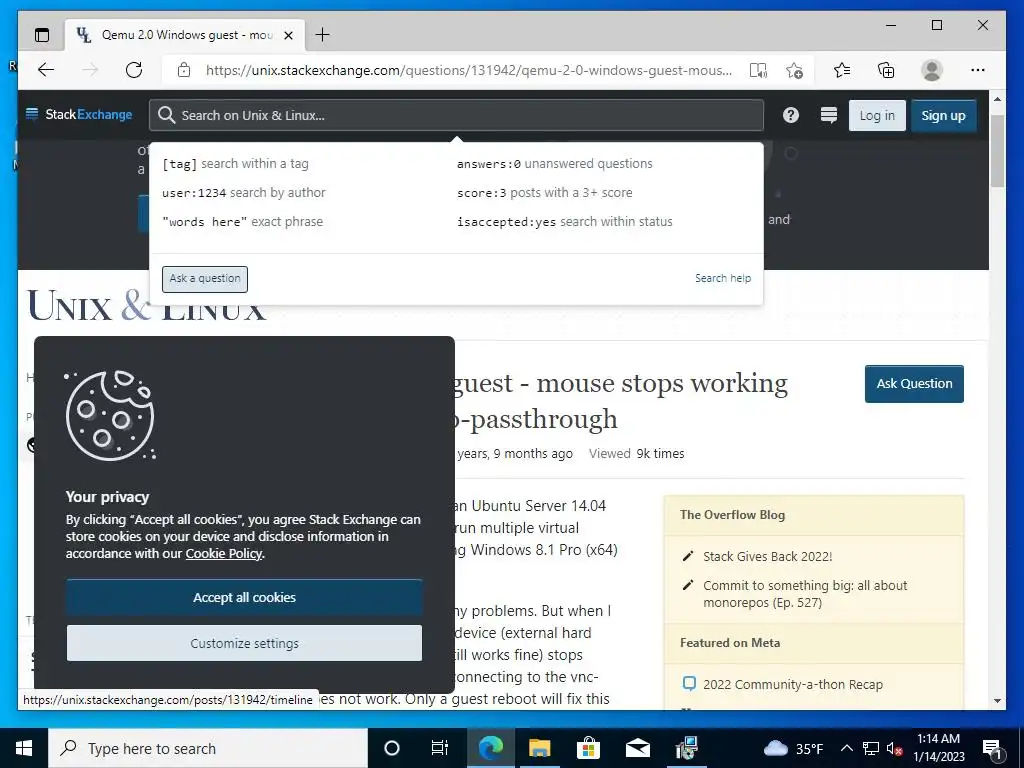Open Cortana circle icon on taskbar

click(x=392, y=748)
